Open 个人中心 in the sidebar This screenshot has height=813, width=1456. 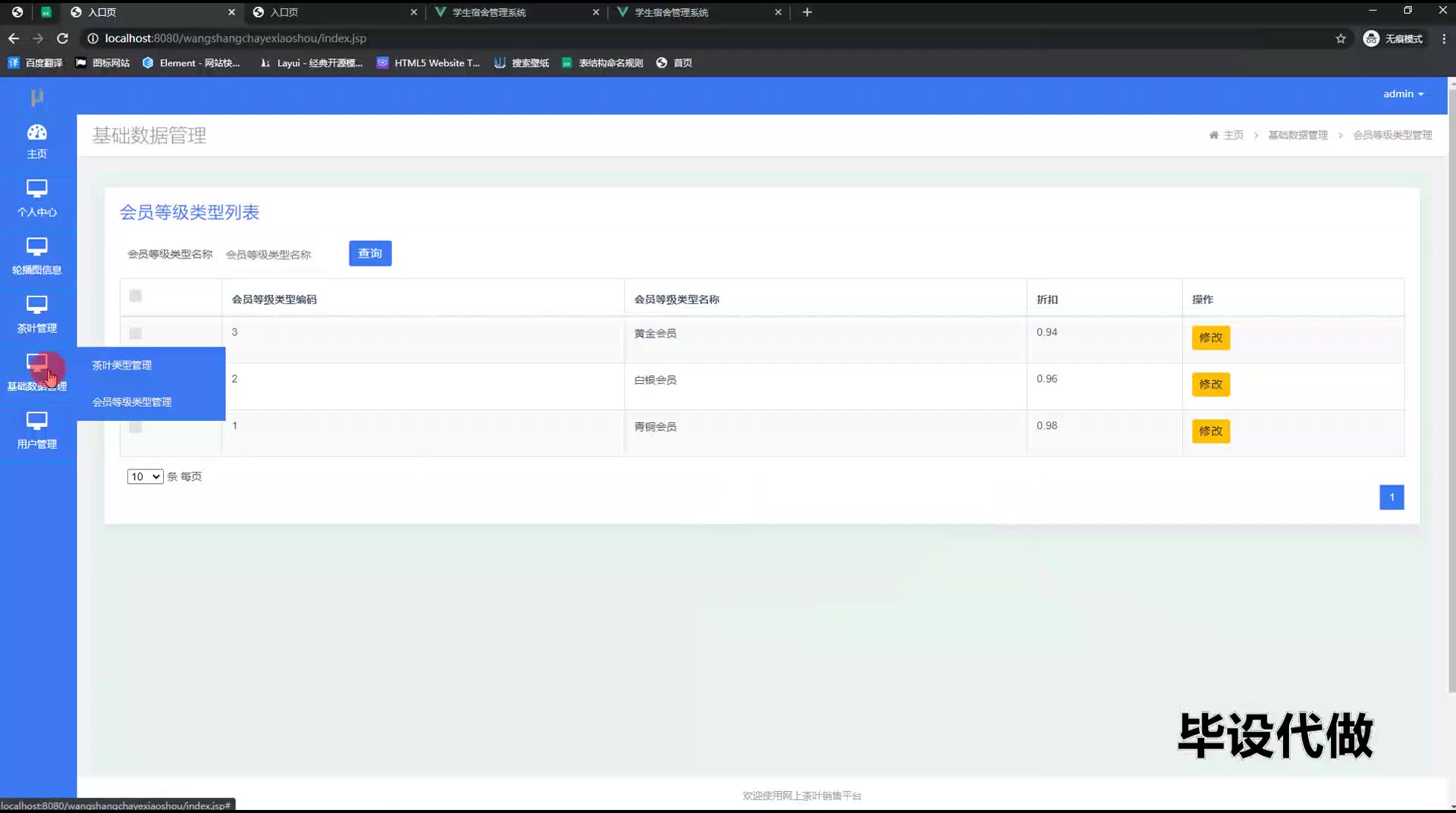(36, 199)
